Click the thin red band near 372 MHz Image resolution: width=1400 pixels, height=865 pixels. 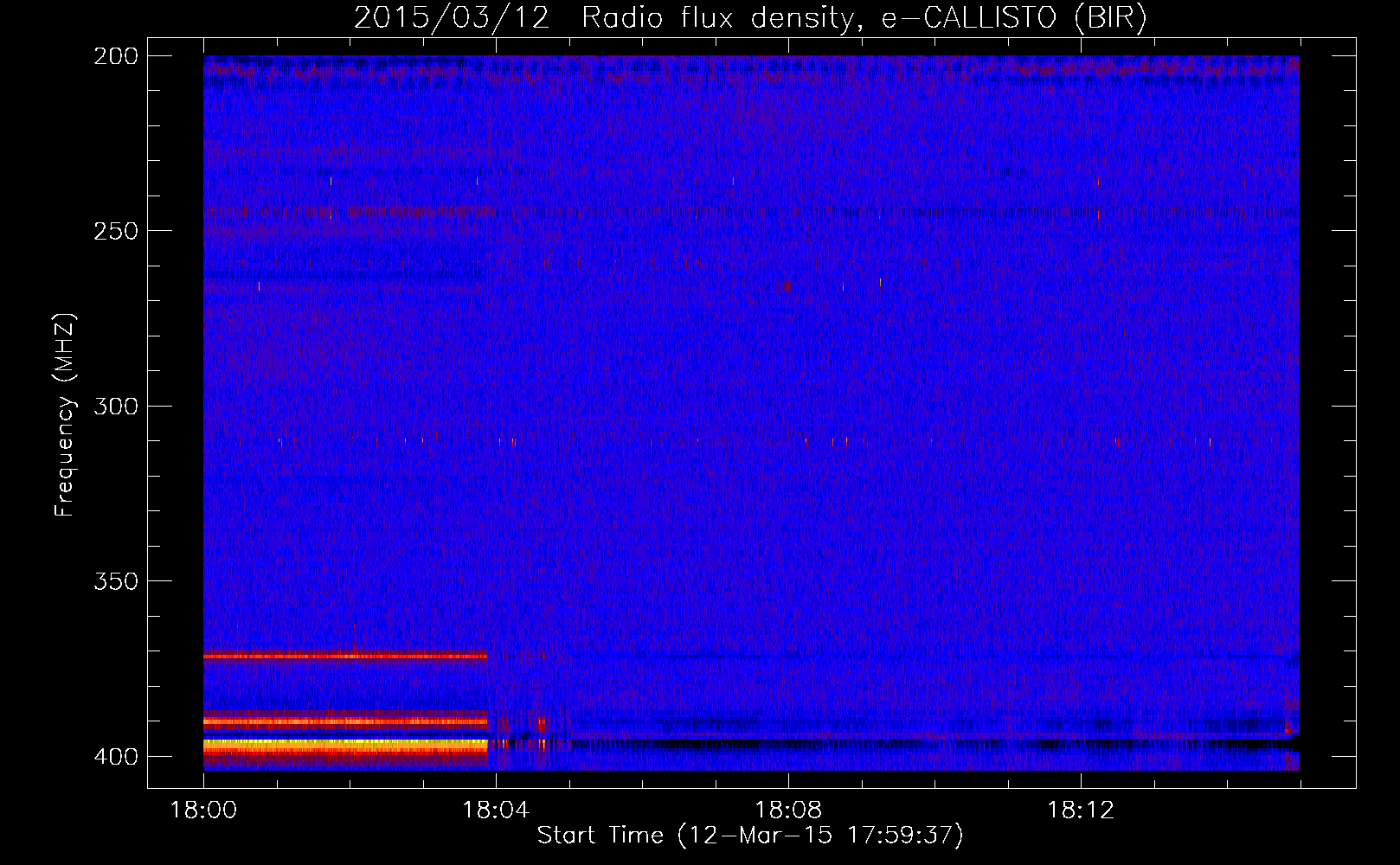(345, 657)
